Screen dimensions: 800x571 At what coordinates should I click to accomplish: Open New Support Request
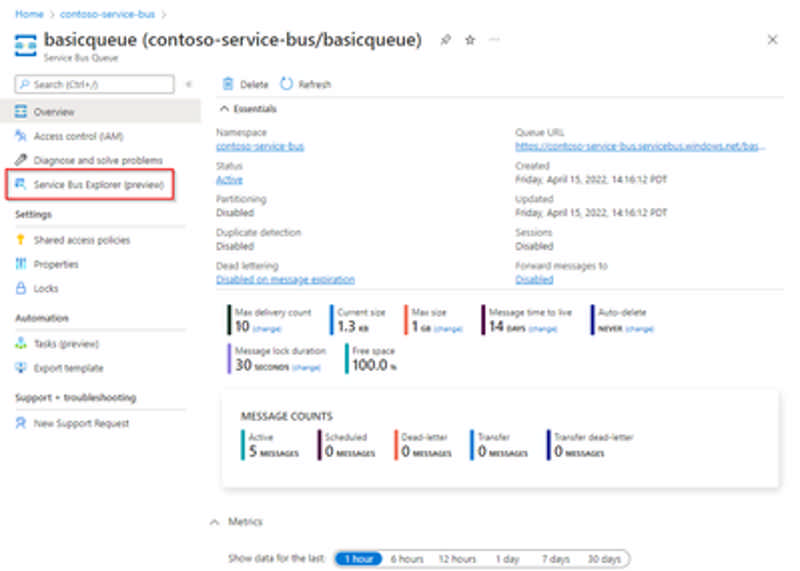coord(81,424)
